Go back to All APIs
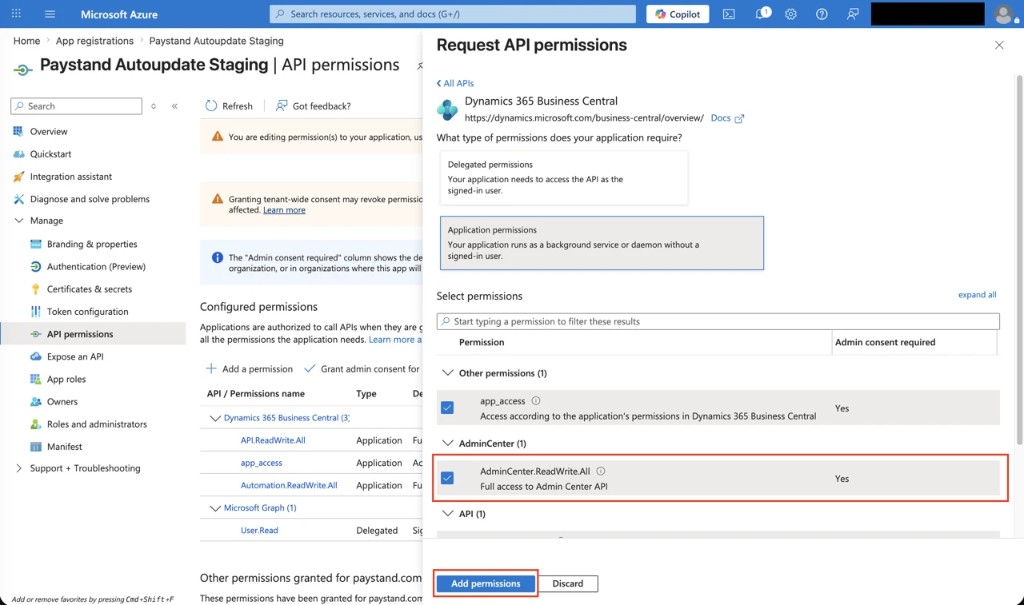The width and height of the screenshot is (1024, 605). pos(455,83)
